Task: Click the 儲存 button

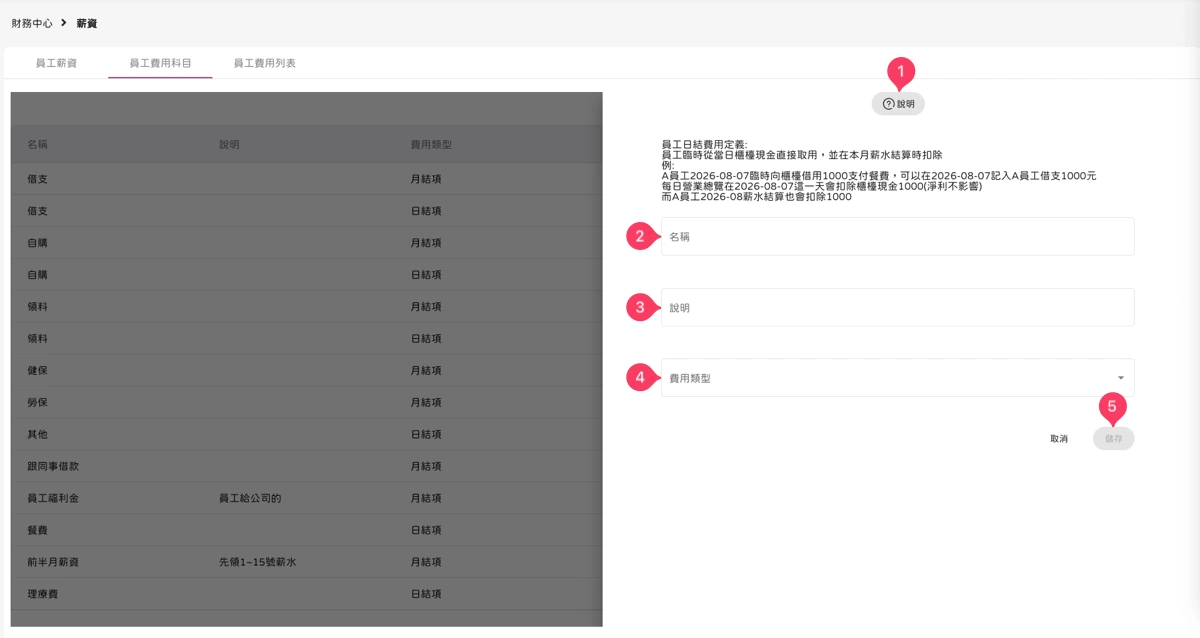Action: tap(1113, 439)
